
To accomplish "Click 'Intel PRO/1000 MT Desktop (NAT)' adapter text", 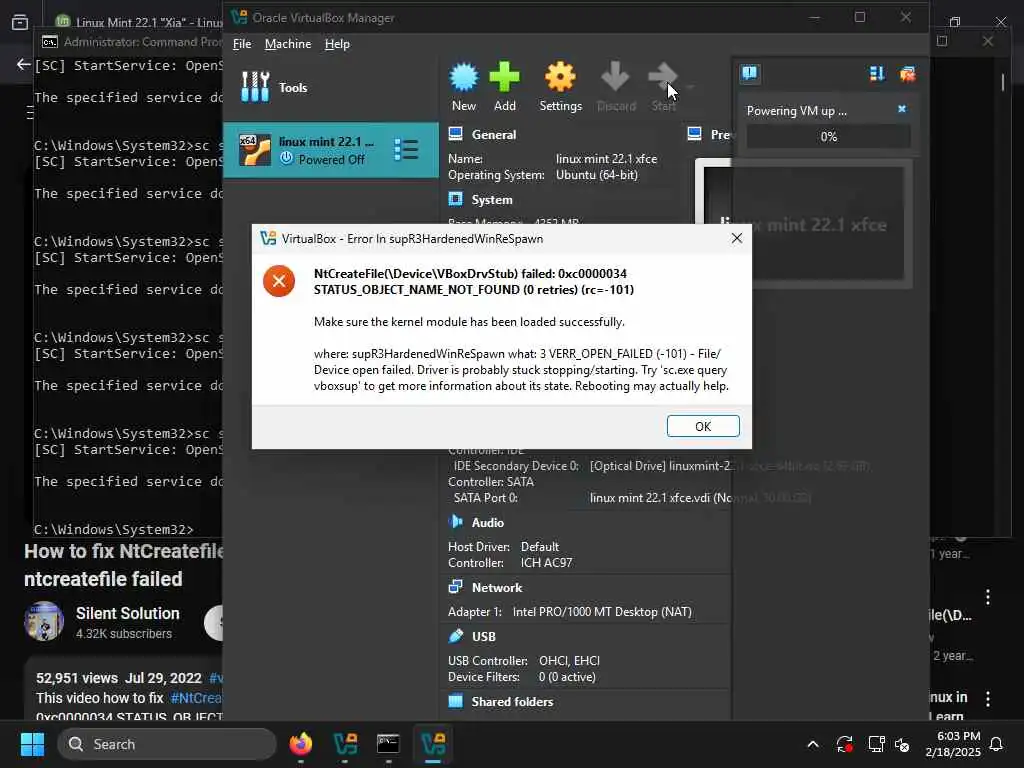I will click(602, 612).
